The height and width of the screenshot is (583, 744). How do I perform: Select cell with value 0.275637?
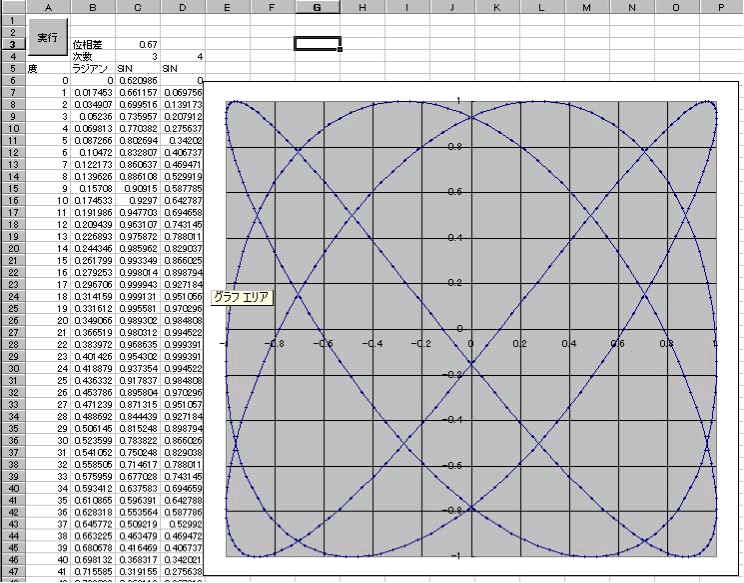pos(182,129)
